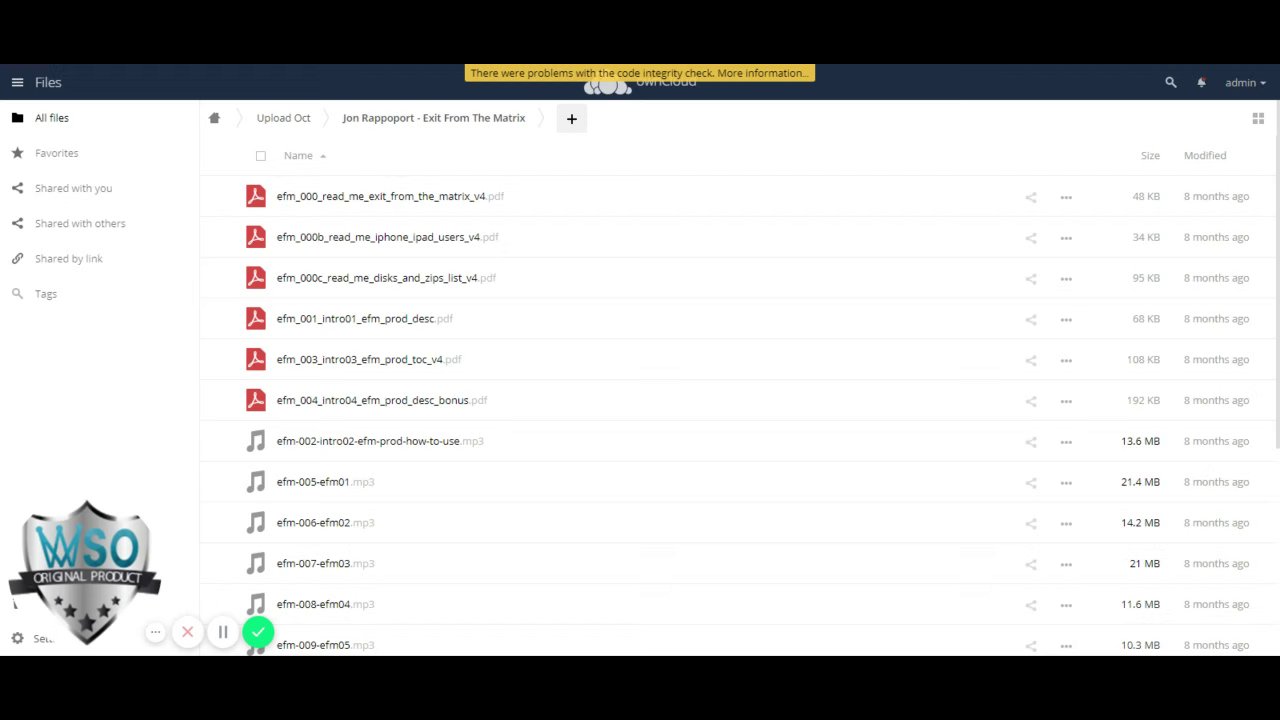This screenshot has height=720, width=1280.
Task: Open efm-008-efm04.mp3 file
Action: [325, 604]
